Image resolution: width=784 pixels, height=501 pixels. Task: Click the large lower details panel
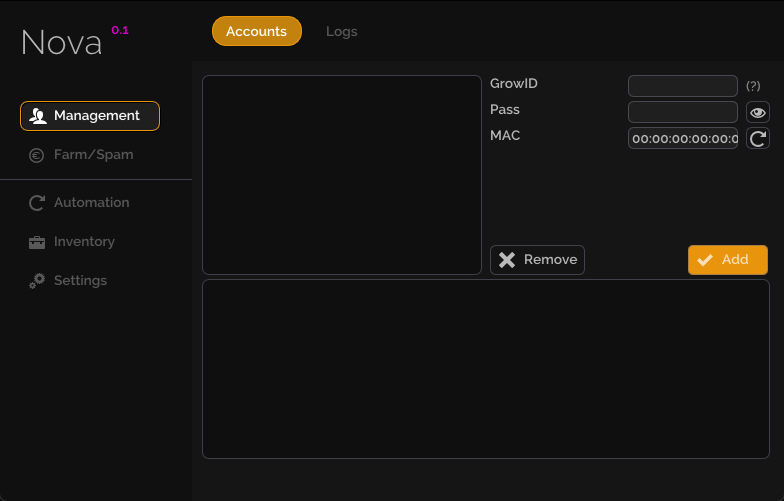(485, 369)
